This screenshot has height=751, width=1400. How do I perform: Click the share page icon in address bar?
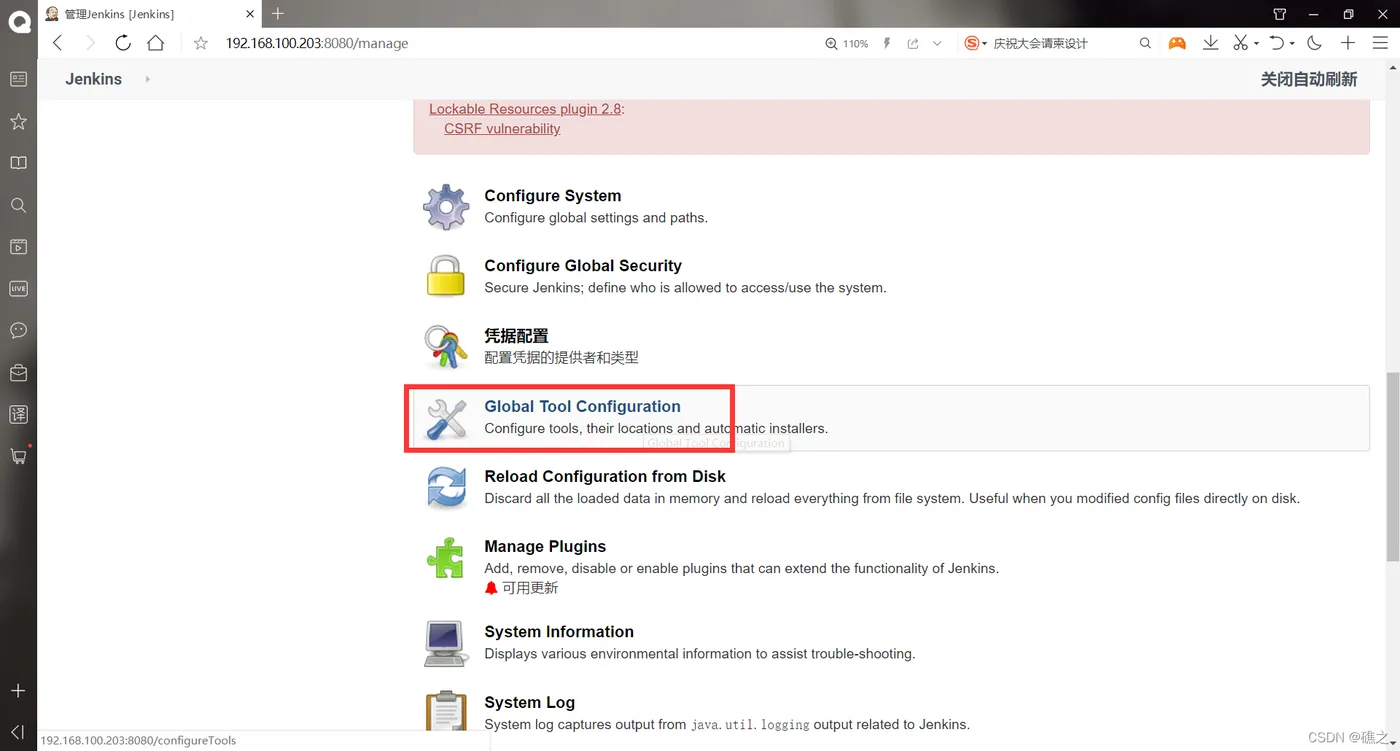click(912, 44)
